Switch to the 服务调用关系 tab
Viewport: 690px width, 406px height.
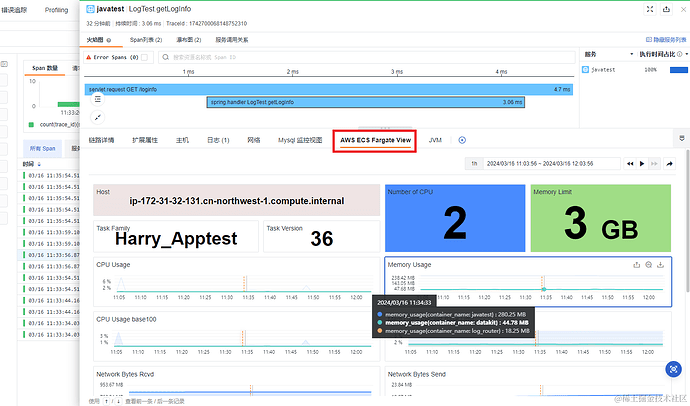[x=232, y=40]
